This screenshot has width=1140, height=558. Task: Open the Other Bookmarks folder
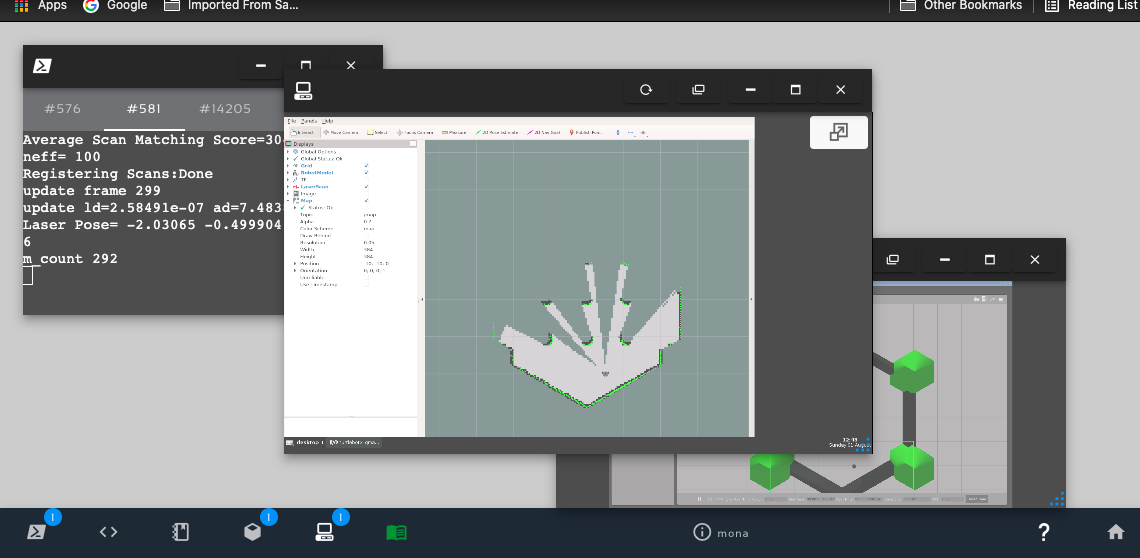tap(961, 5)
